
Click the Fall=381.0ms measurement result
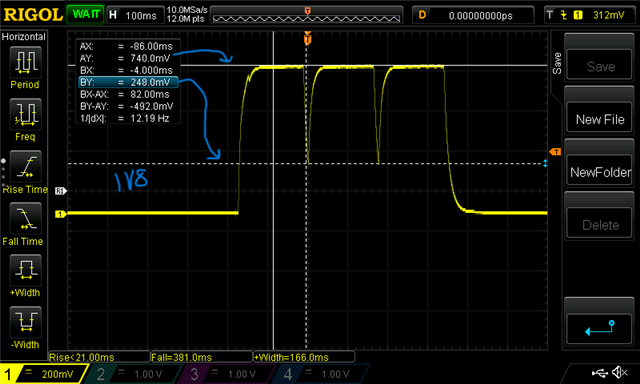click(201, 357)
